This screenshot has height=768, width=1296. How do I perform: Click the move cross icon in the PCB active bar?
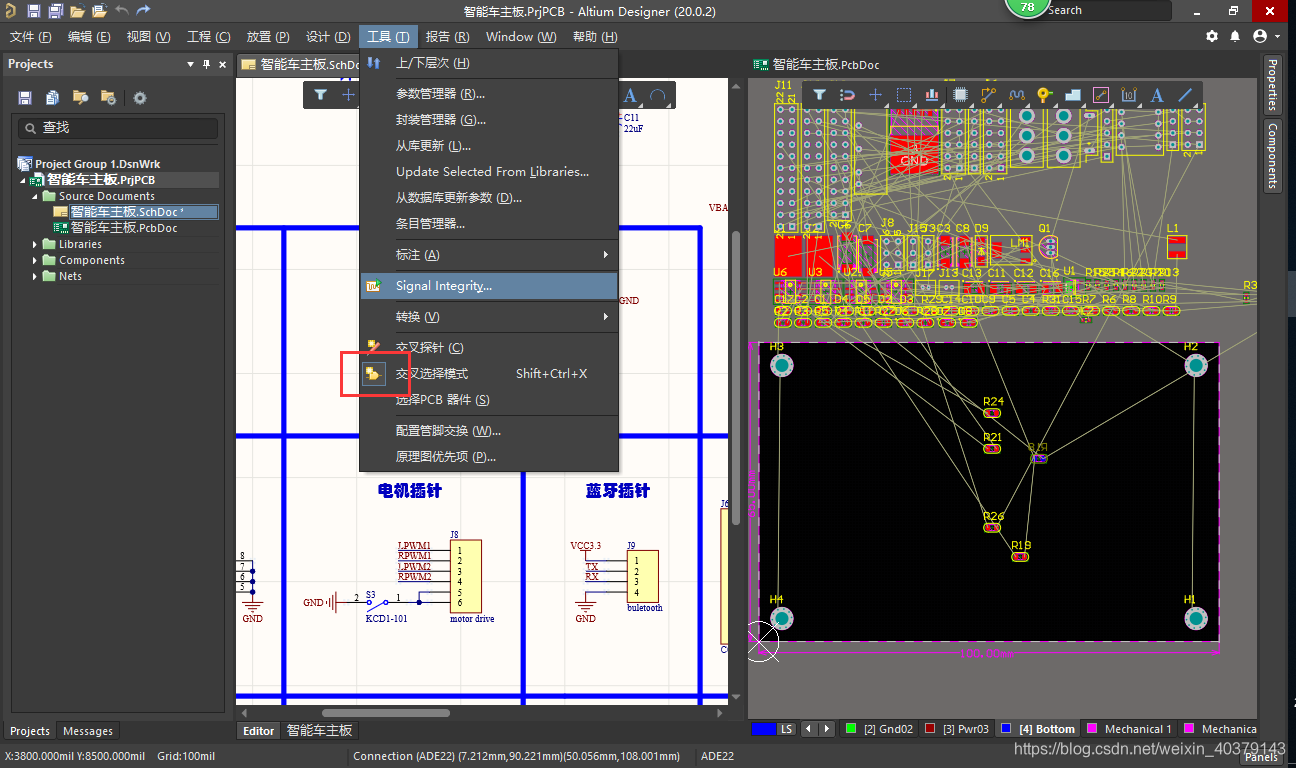875,95
